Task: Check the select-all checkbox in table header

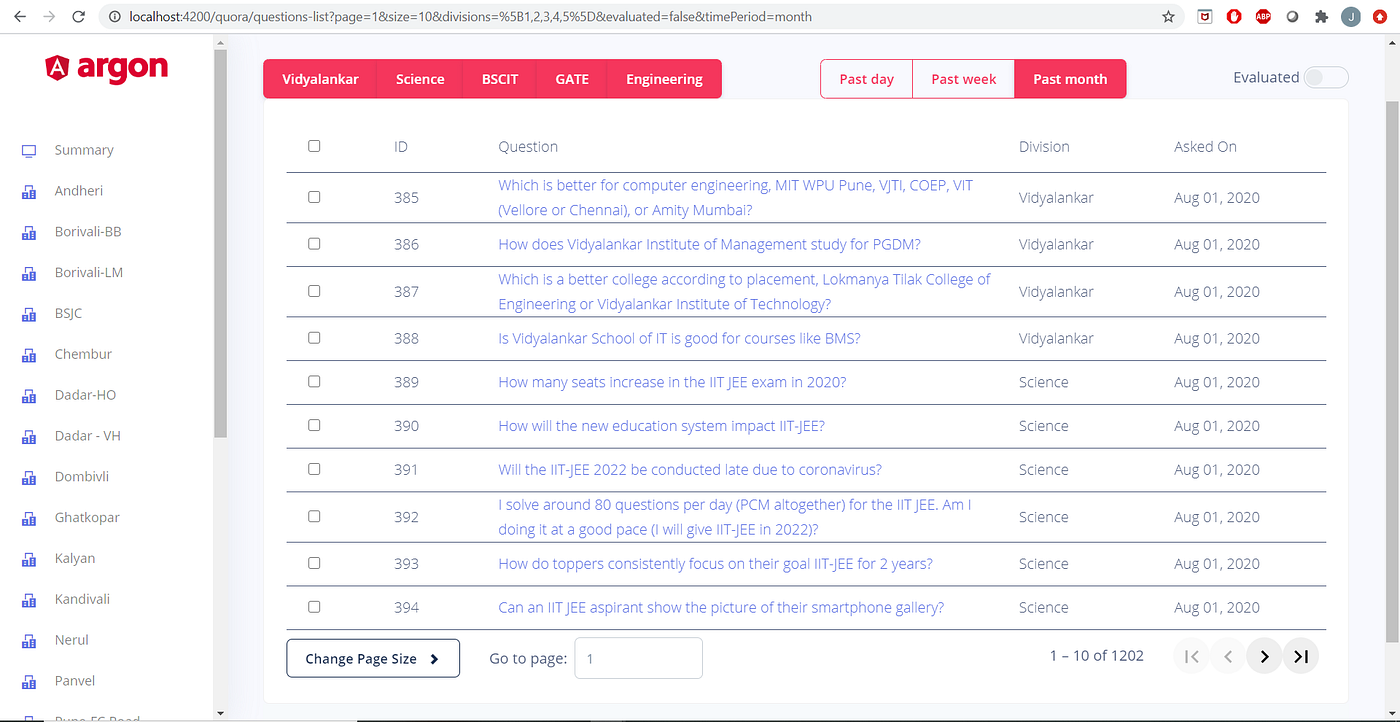Action: tap(314, 145)
